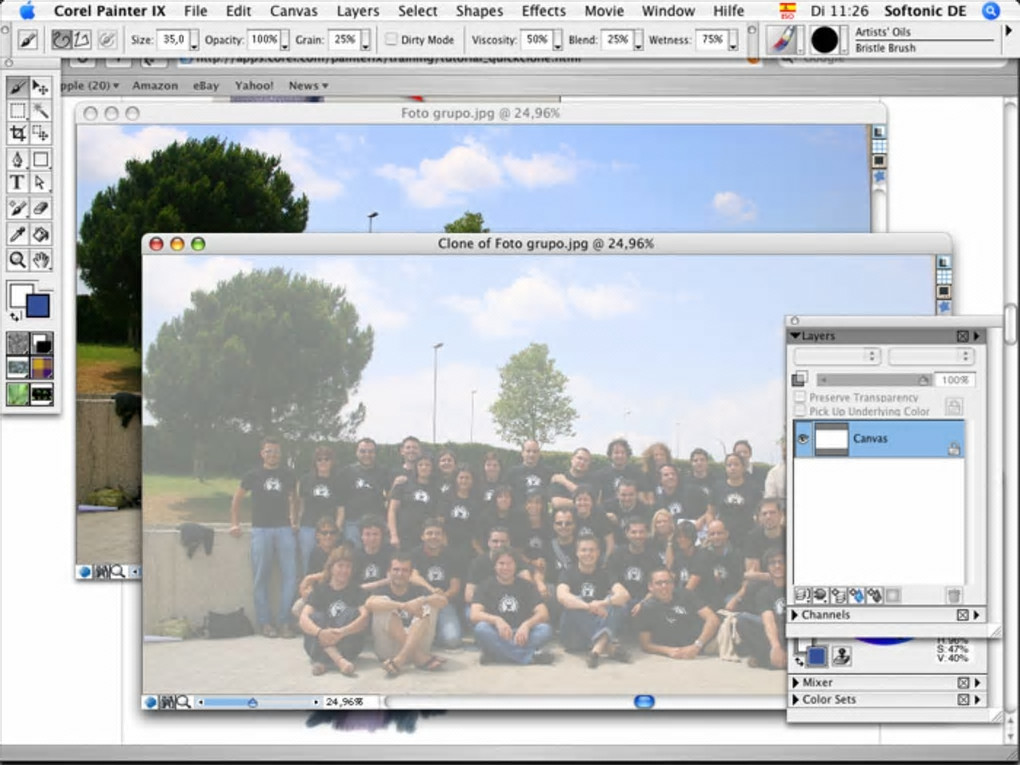Viewport: 1020px width, 765px height.
Task: Select the Shape Selection arrow tool
Action: point(40,183)
